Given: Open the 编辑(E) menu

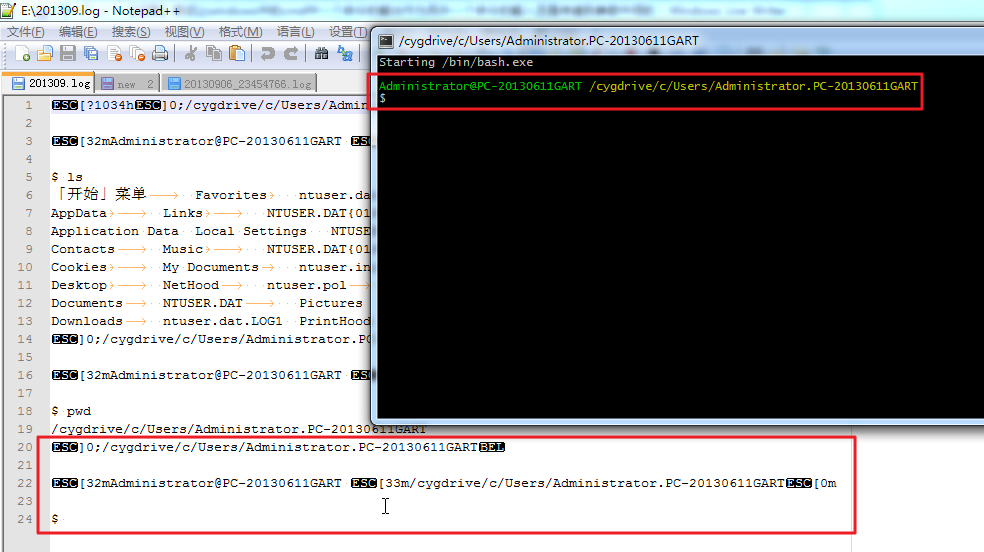Looking at the screenshot, I should (78, 32).
